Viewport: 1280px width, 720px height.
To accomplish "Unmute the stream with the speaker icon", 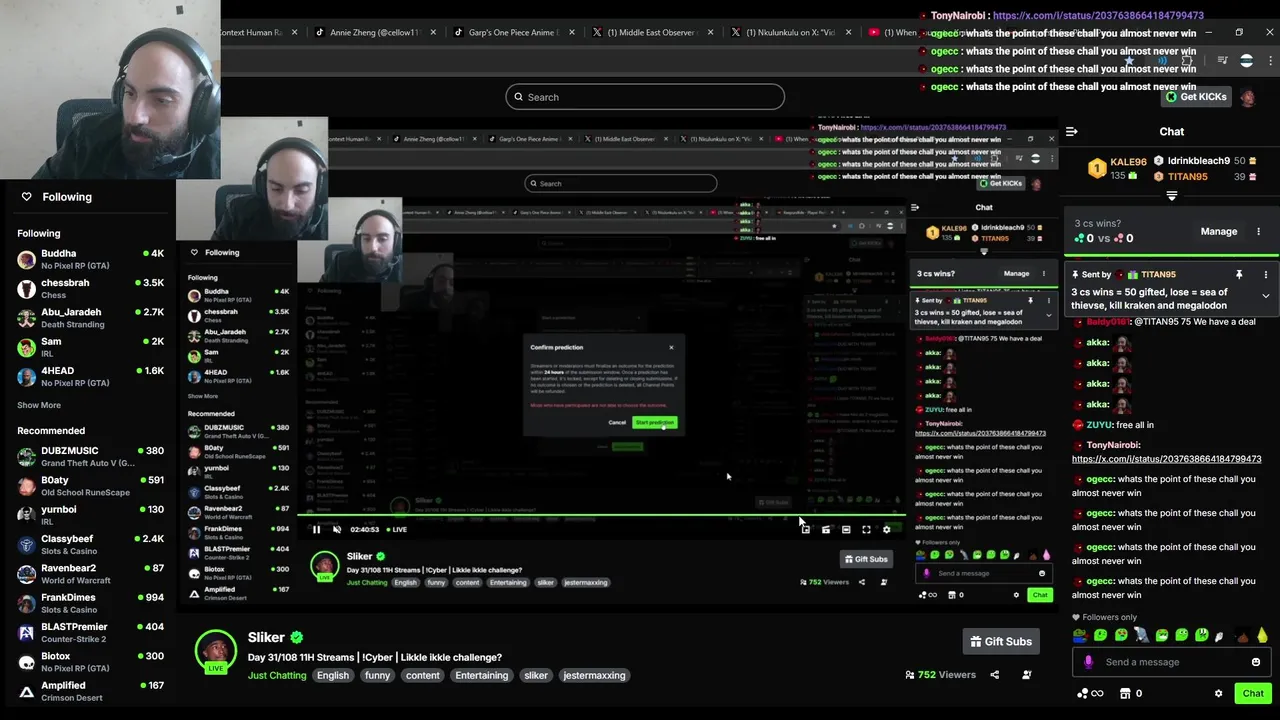I will [x=337, y=529].
